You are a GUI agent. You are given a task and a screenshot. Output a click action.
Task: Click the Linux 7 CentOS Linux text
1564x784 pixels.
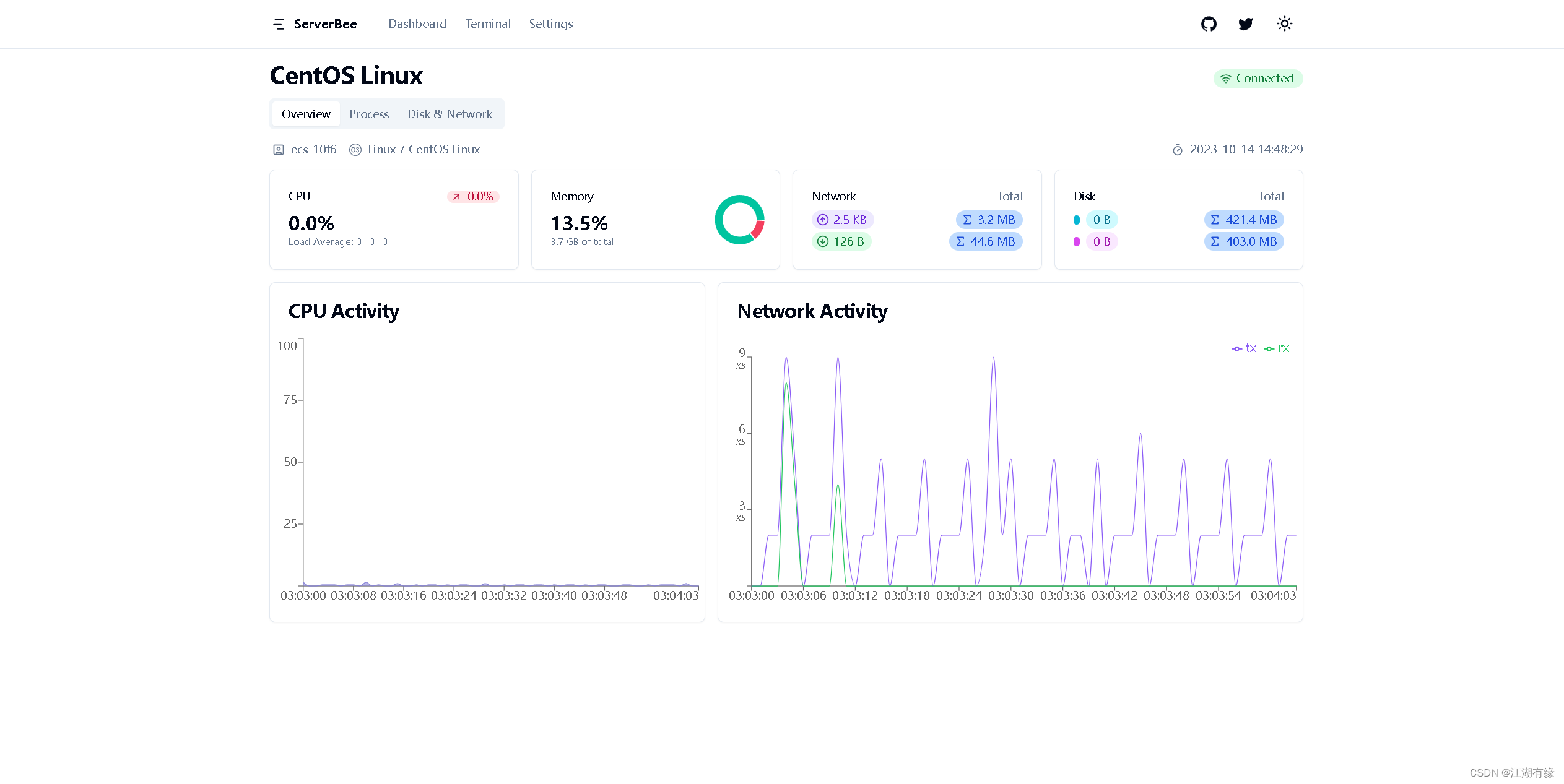[x=424, y=150]
